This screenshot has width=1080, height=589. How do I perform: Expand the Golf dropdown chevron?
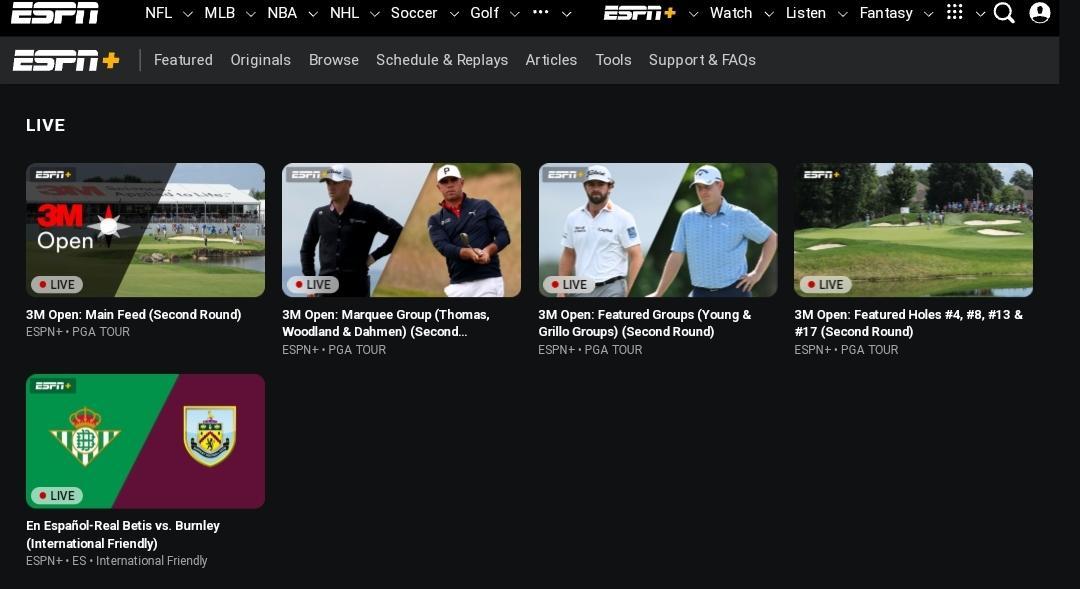click(514, 14)
